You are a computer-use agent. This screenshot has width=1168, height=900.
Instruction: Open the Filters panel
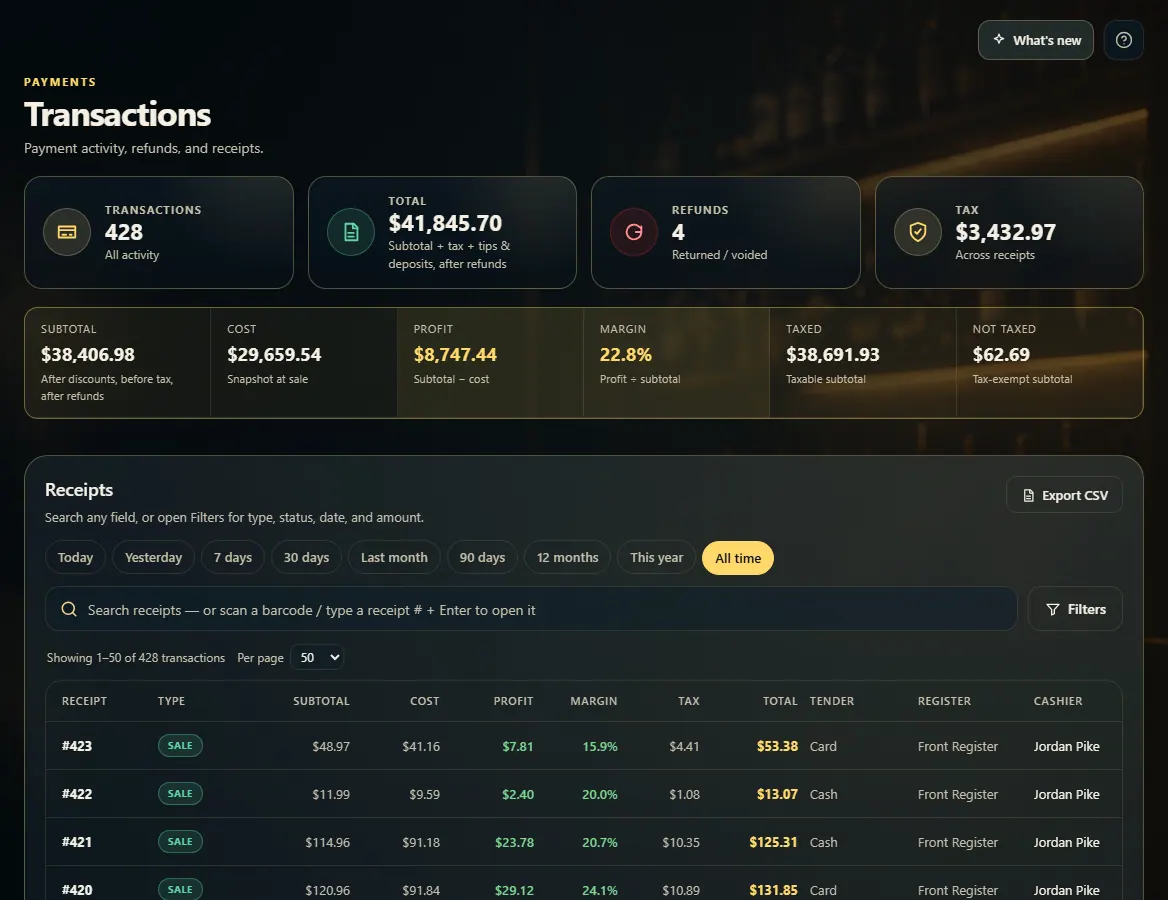pyautogui.click(x=1075, y=609)
